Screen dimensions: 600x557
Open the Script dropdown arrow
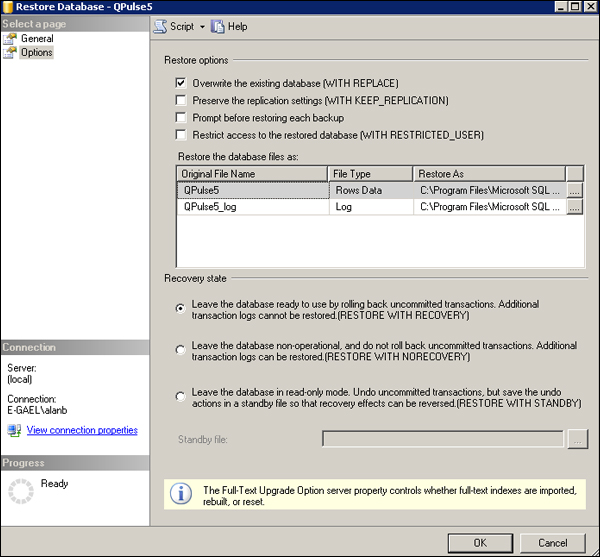[202, 27]
